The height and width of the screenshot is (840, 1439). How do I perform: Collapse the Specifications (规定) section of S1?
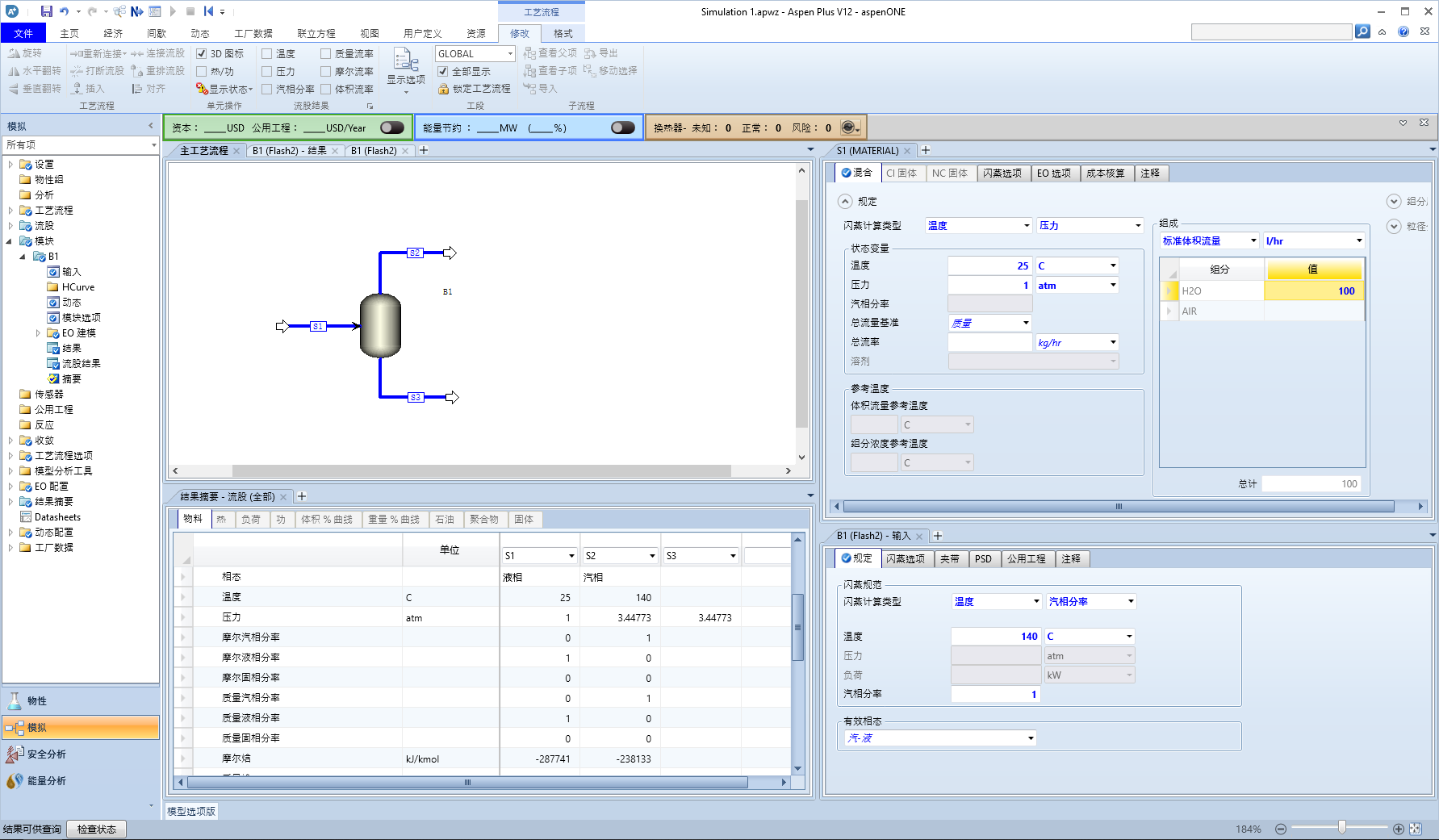[x=845, y=201]
